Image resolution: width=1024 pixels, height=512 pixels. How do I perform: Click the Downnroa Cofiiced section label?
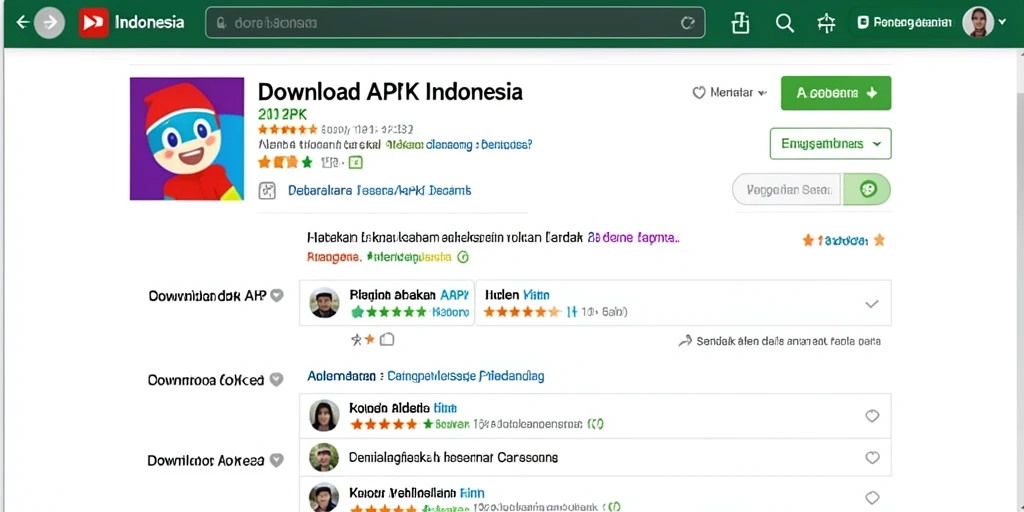(x=206, y=379)
